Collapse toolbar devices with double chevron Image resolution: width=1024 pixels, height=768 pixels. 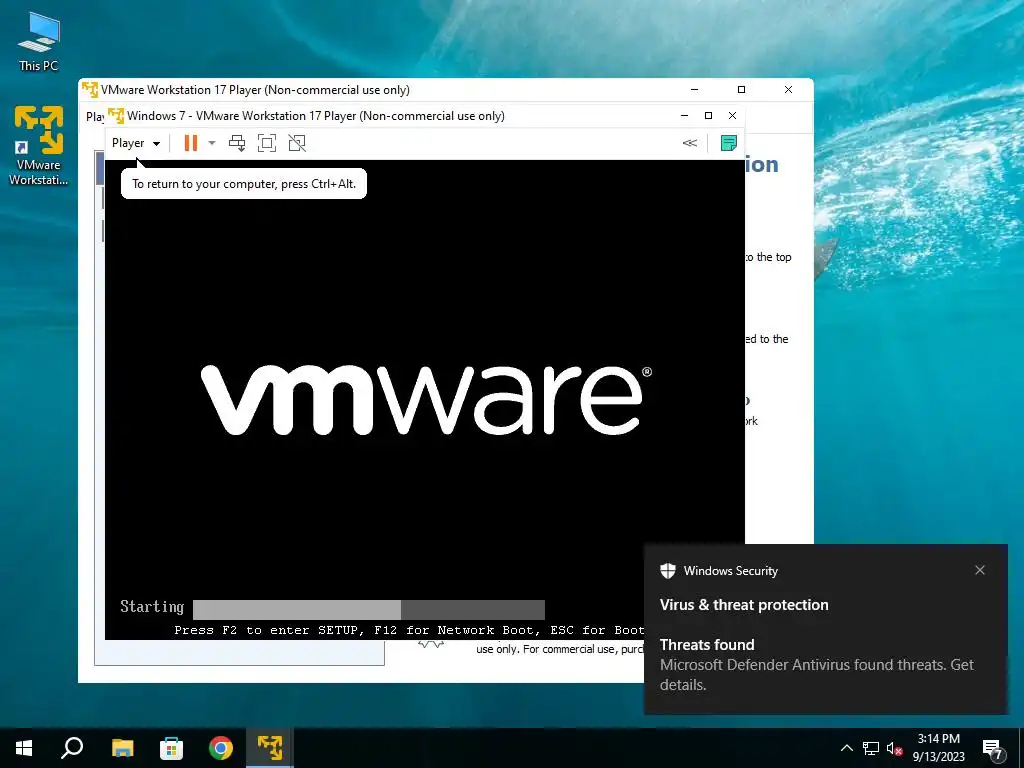[x=690, y=143]
